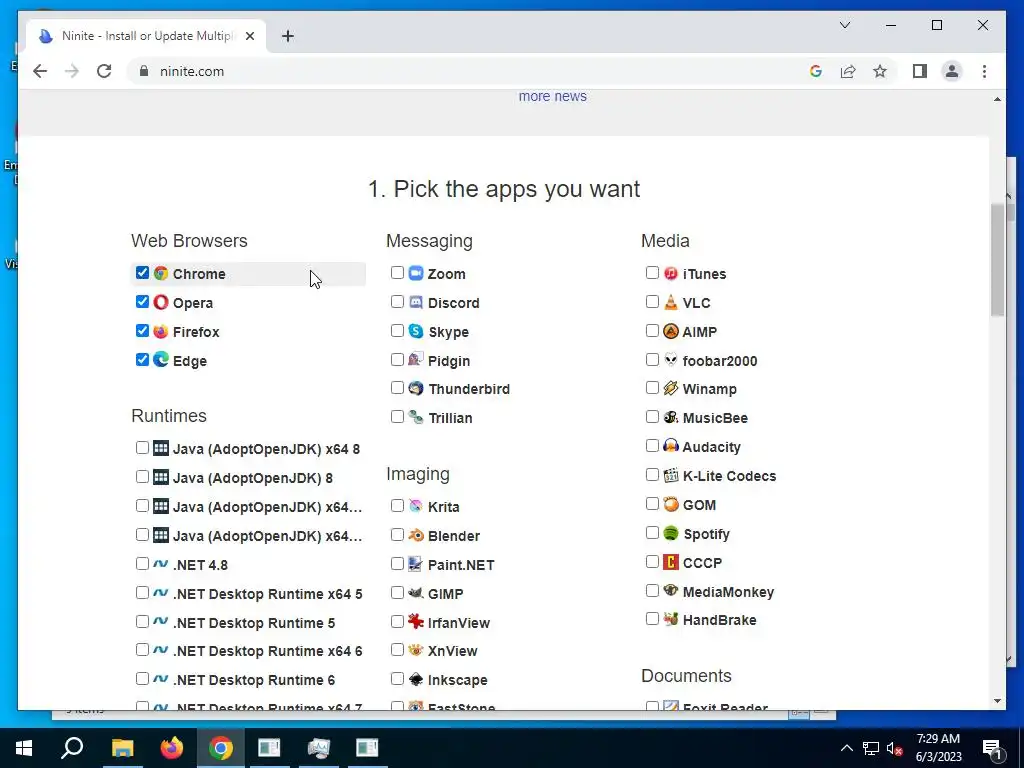Image resolution: width=1024 pixels, height=768 pixels.
Task: Click the scrollbar down arrow
Action: click(997, 701)
